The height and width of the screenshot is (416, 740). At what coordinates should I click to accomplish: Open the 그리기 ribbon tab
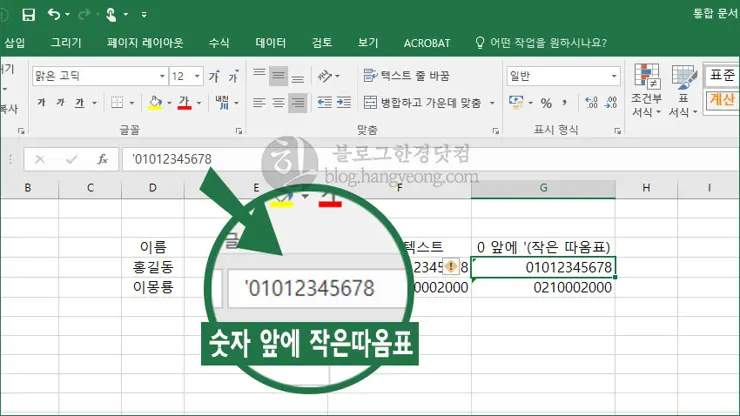coord(66,43)
